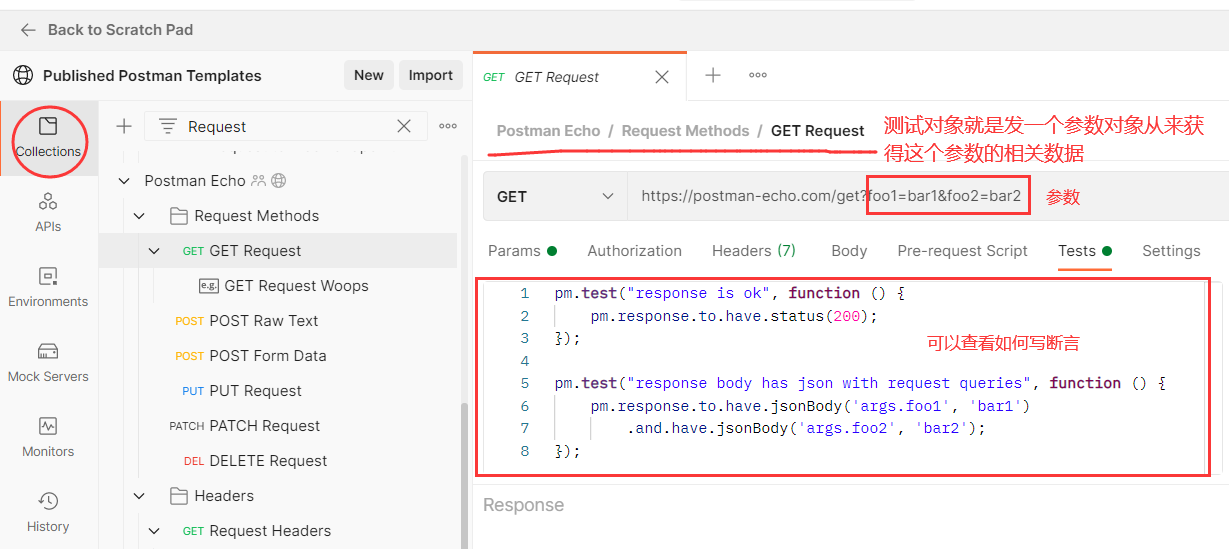The height and width of the screenshot is (549, 1229).
Task: Open the Mock Servers sidebar panel
Action: tap(48, 362)
